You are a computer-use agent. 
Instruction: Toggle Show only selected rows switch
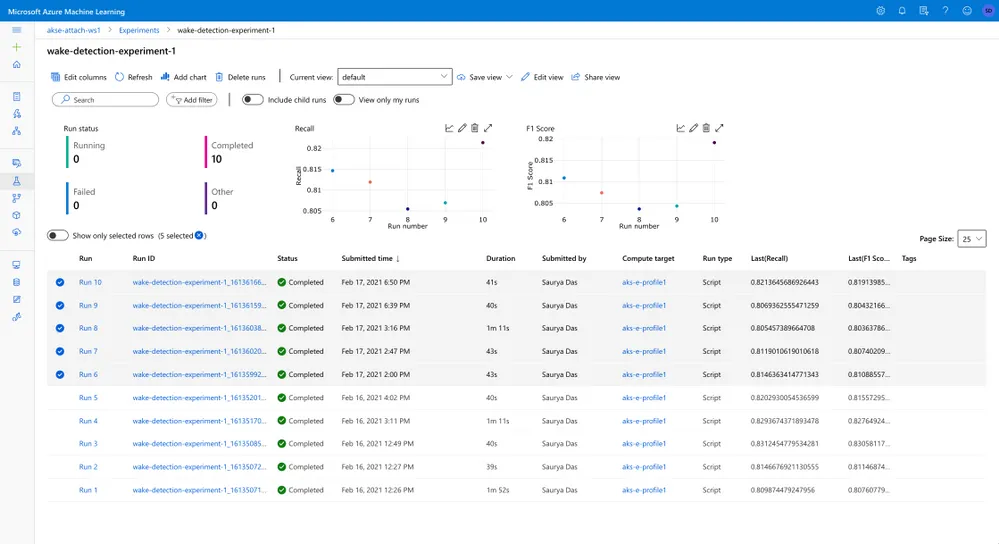coord(57,235)
